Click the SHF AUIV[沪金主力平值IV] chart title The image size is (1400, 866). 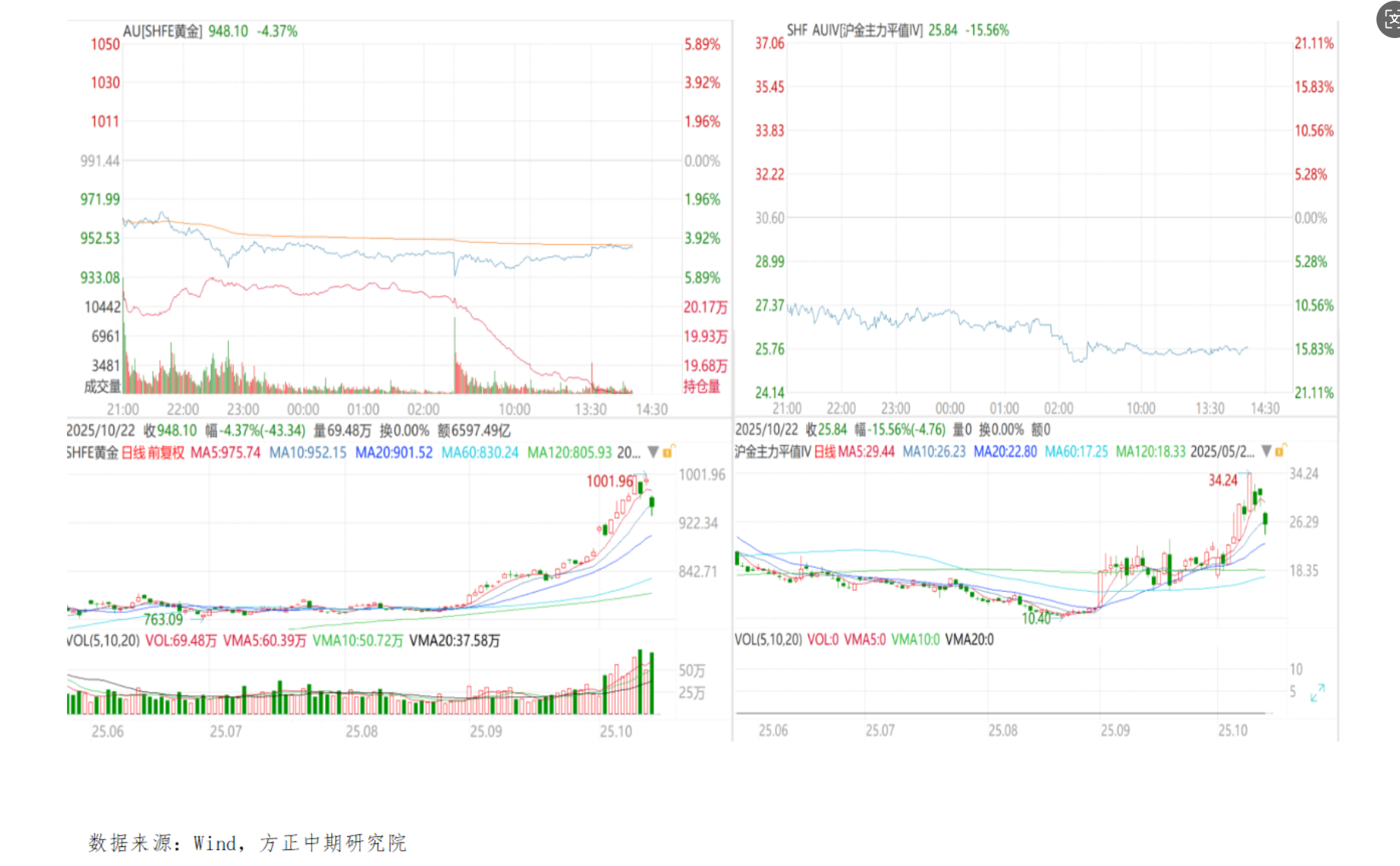pyautogui.click(x=854, y=30)
